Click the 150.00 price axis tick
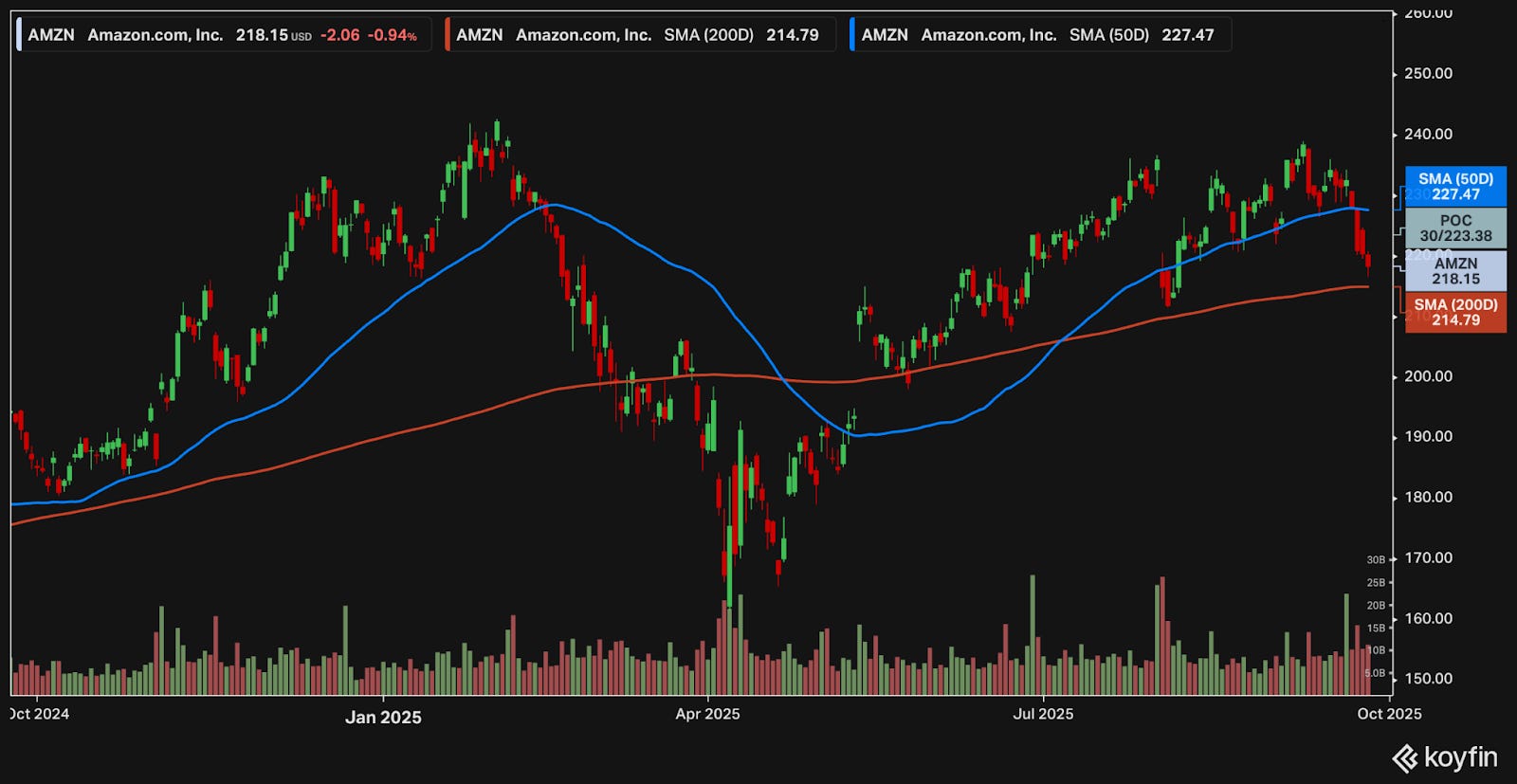The image size is (1517, 784). (1428, 679)
